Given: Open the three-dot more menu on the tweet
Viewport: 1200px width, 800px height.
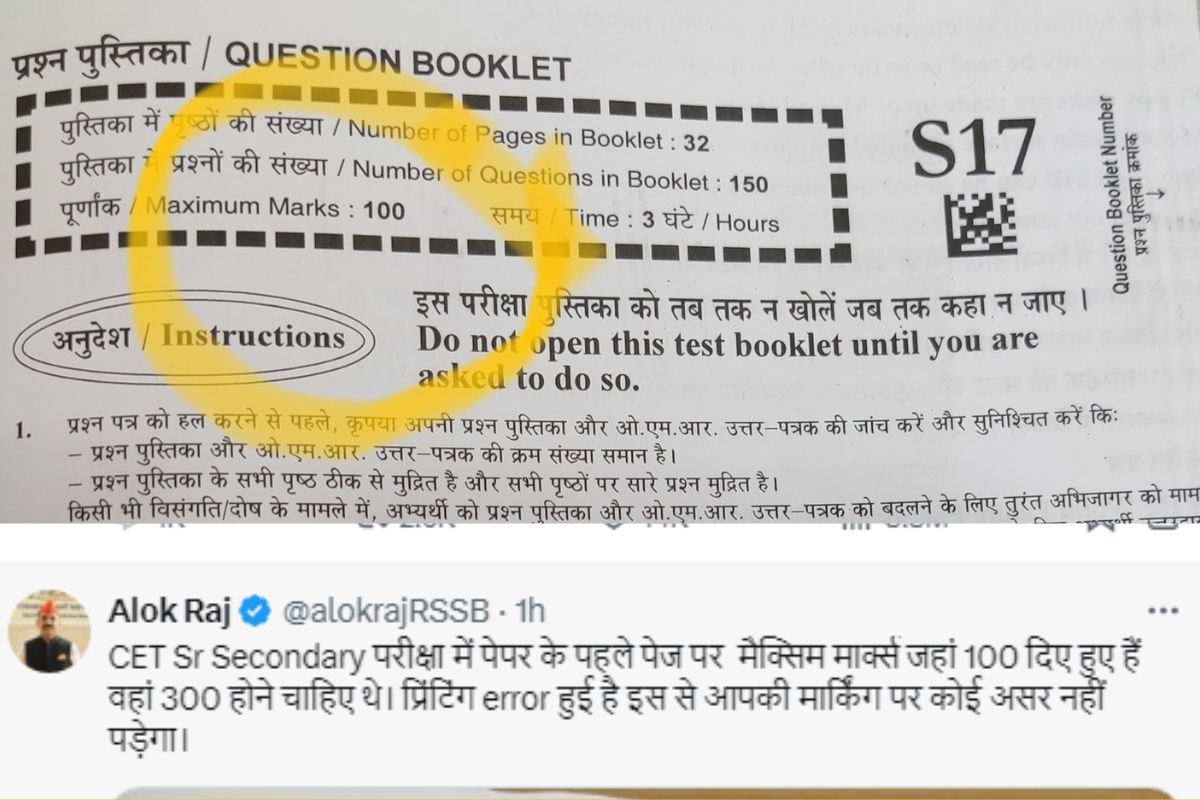Looking at the screenshot, I should click(x=1164, y=611).
